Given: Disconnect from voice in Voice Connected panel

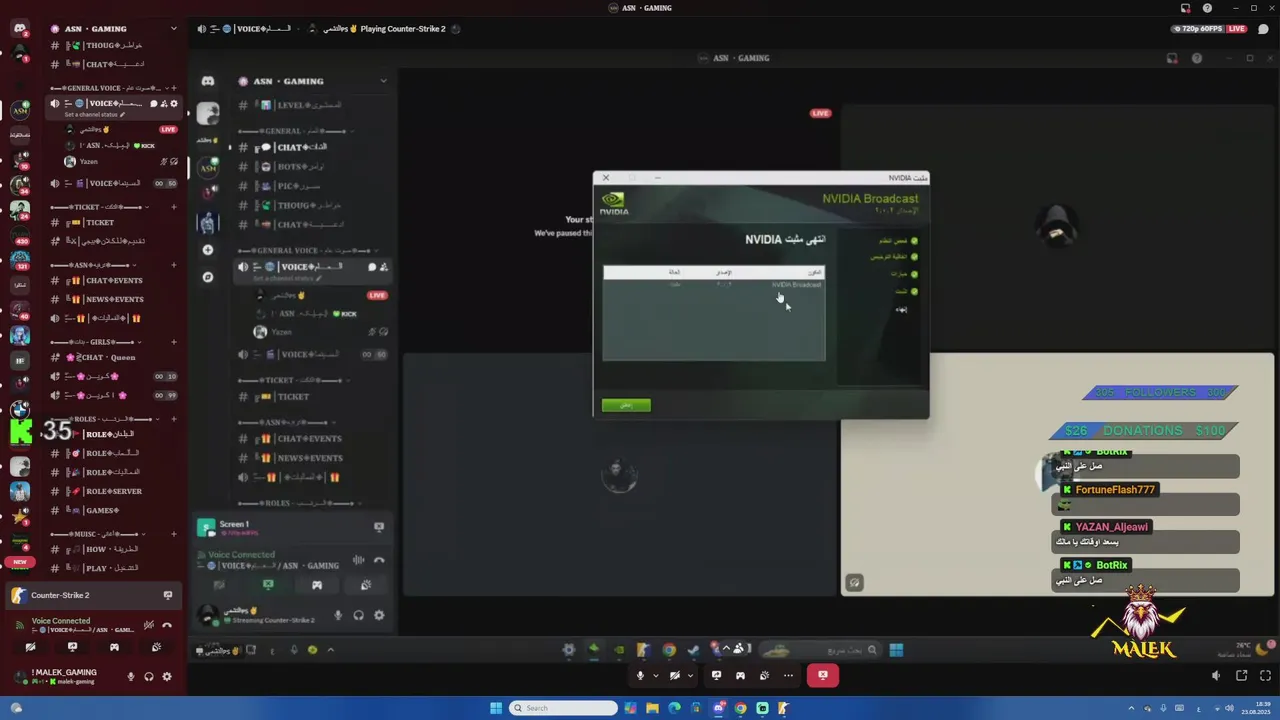Looking at the screenshot, I should [167, 625].
